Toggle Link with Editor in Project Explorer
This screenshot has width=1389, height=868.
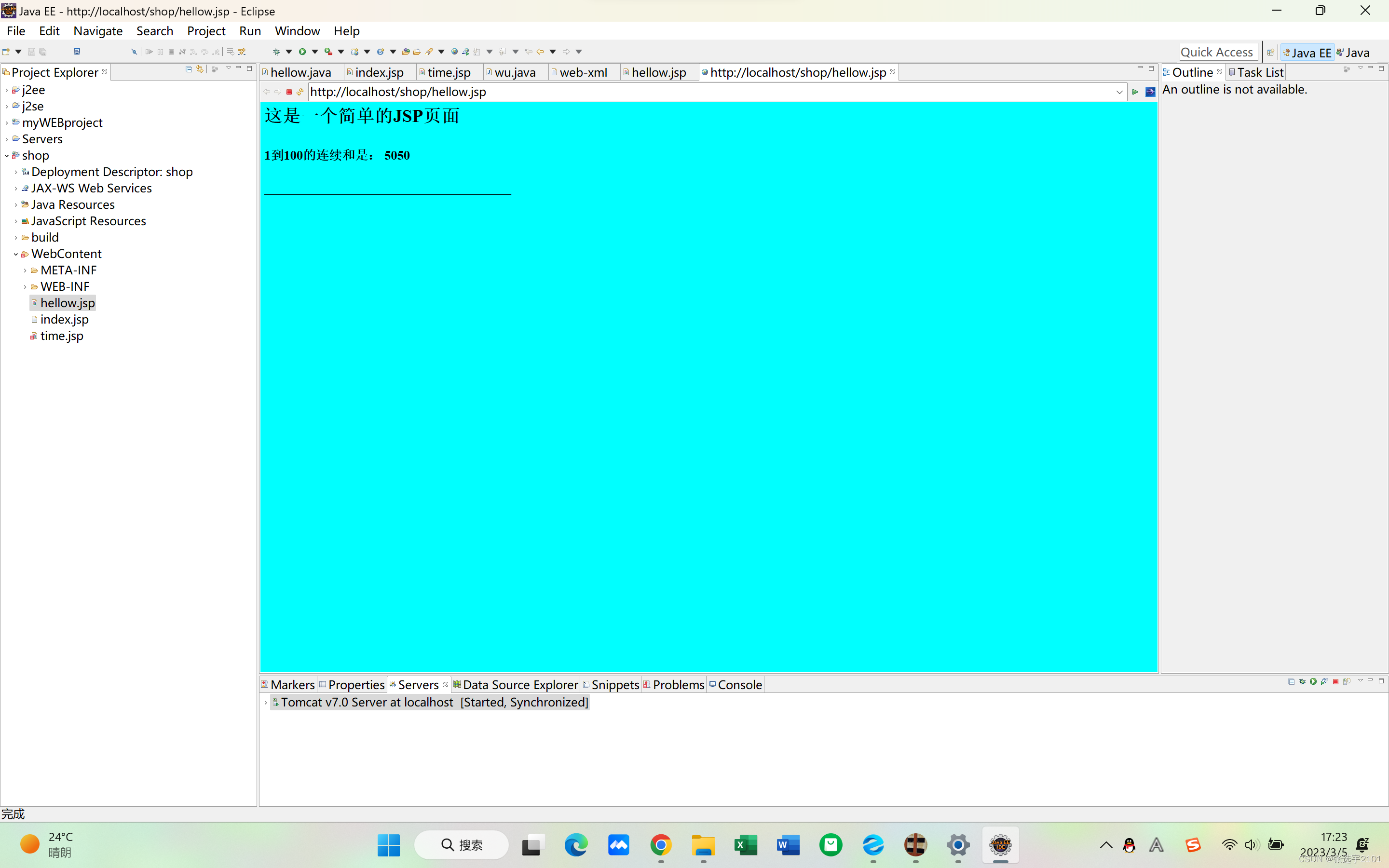coord(200,69)
